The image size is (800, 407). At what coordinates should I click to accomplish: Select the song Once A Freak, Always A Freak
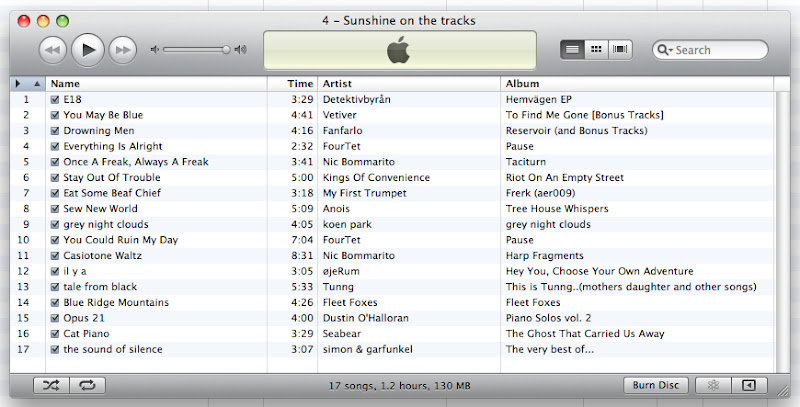click(x=136, y=162)
